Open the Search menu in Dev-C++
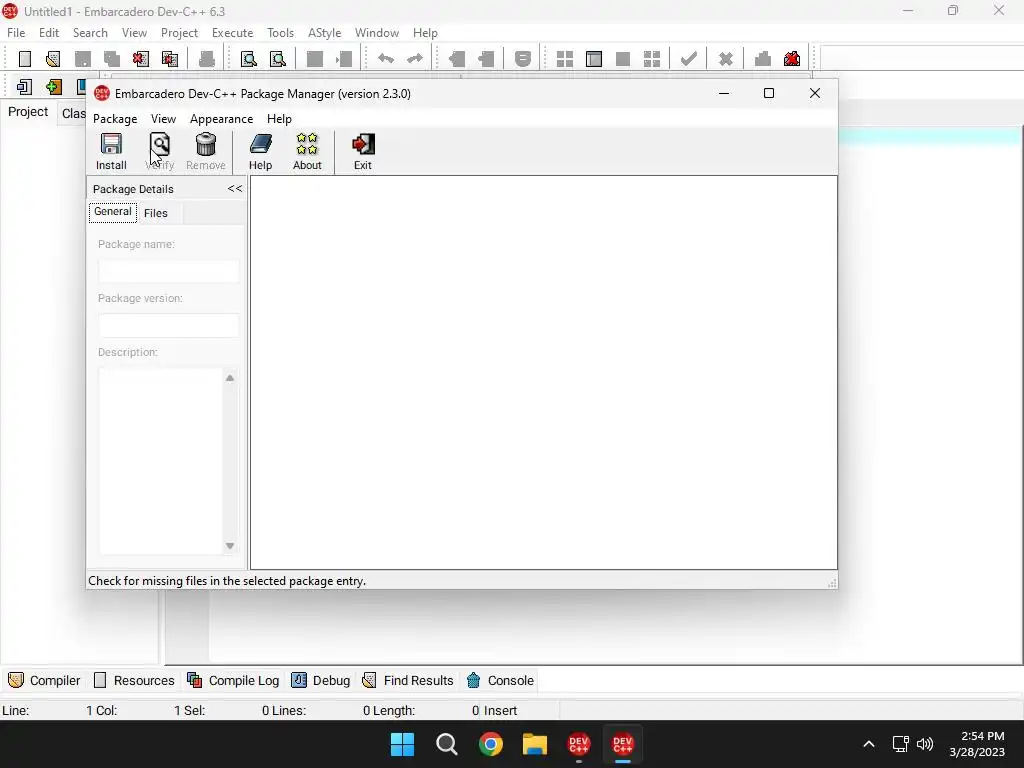This screenshot has width=1024, height=768. pos(90,33)
